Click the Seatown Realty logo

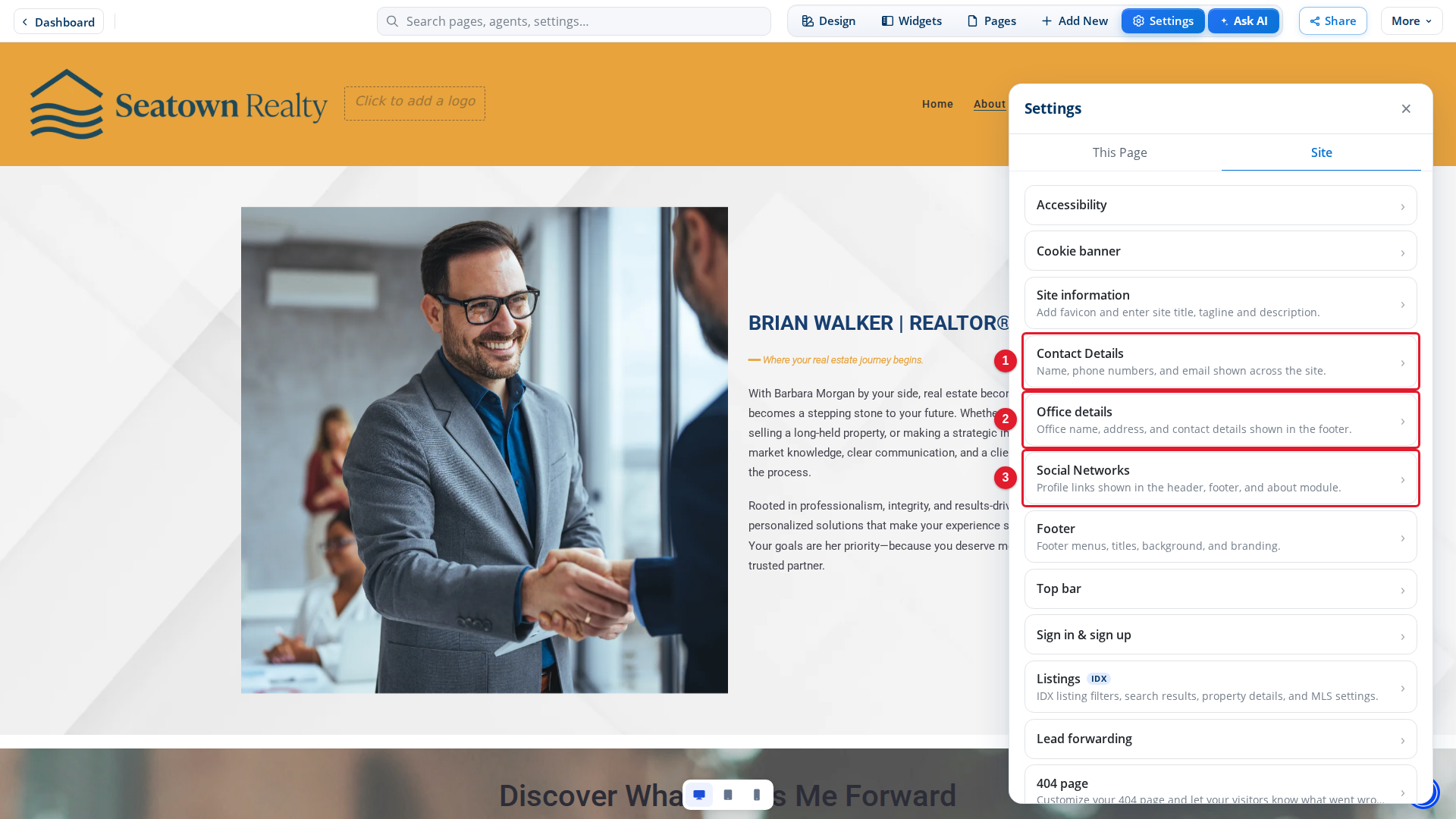coord(179,104)
